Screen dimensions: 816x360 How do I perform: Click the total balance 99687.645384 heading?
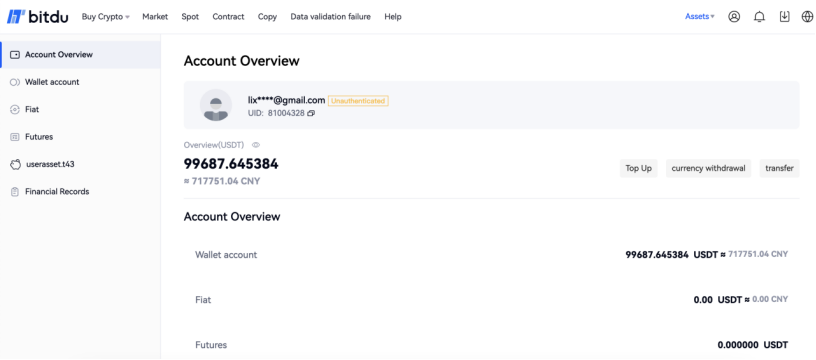pos(231,164)
